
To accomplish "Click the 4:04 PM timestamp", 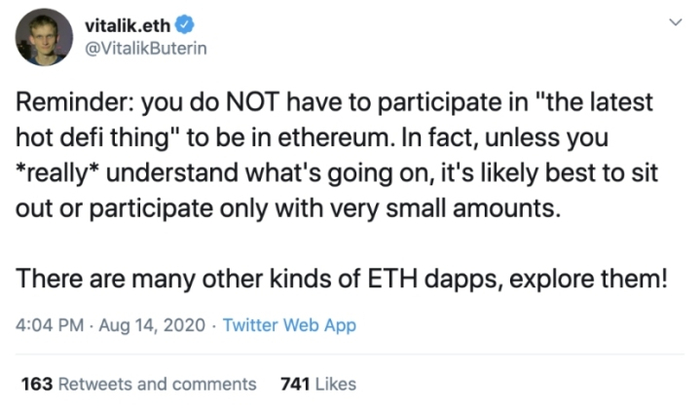I will click(x=50, y=325).
